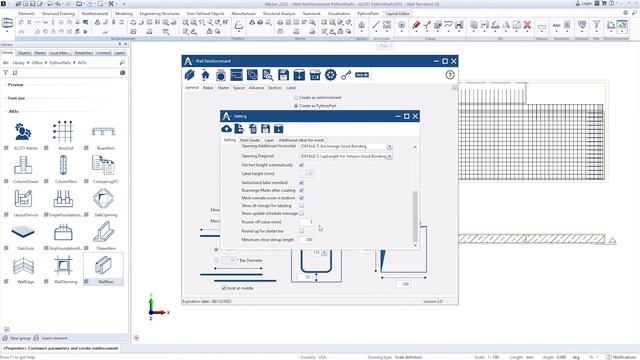Collapse the AllTo section in Library
Image resolution: width=640 pixels, height=360 pixels.
click(13, 111)
